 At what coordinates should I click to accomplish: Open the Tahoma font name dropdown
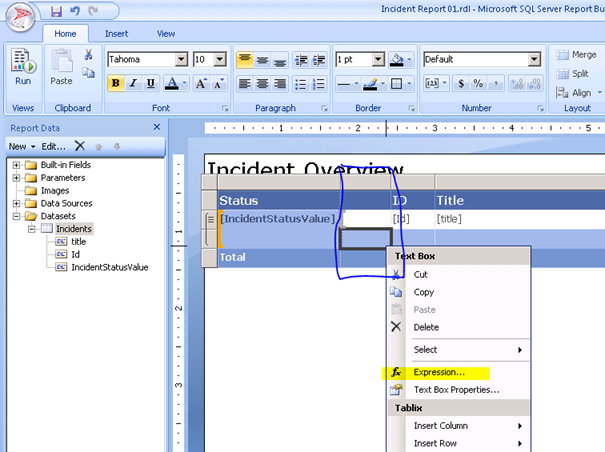click(181, 59)
